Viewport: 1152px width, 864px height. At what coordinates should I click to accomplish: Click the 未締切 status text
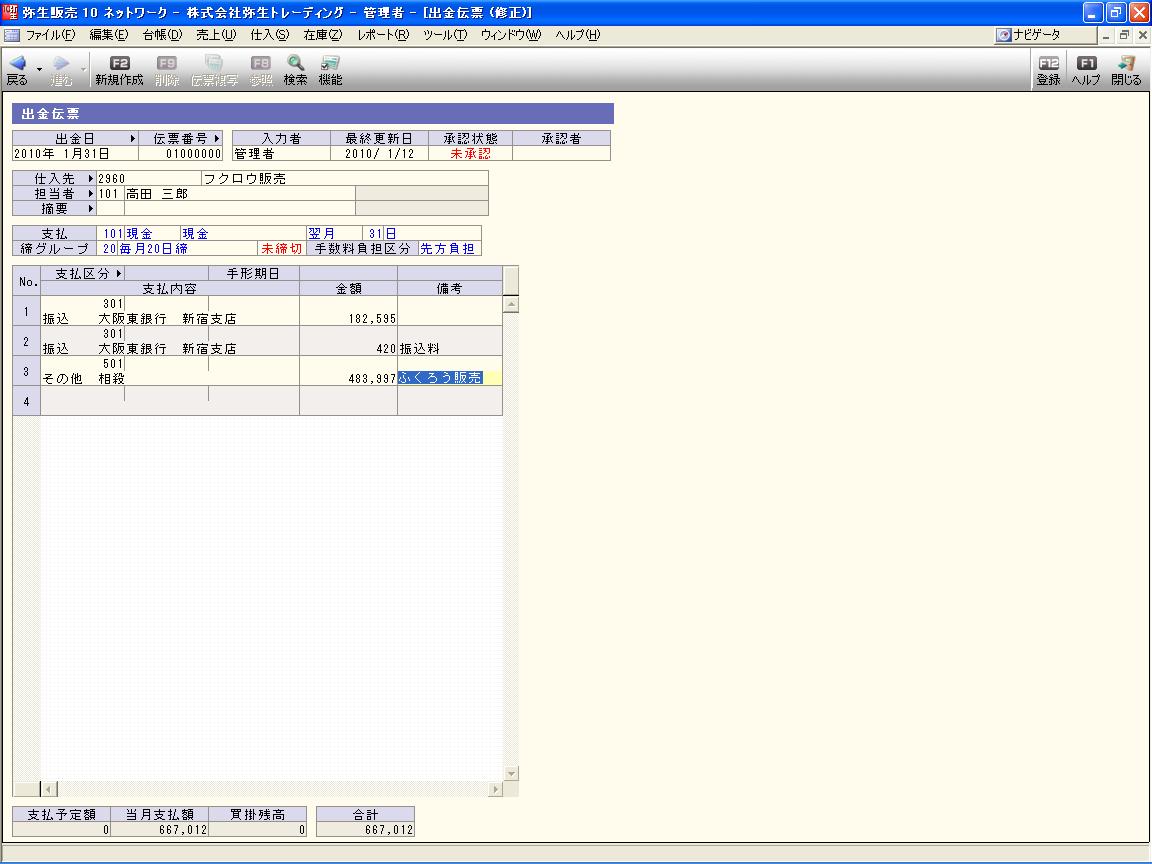(281, 249)
